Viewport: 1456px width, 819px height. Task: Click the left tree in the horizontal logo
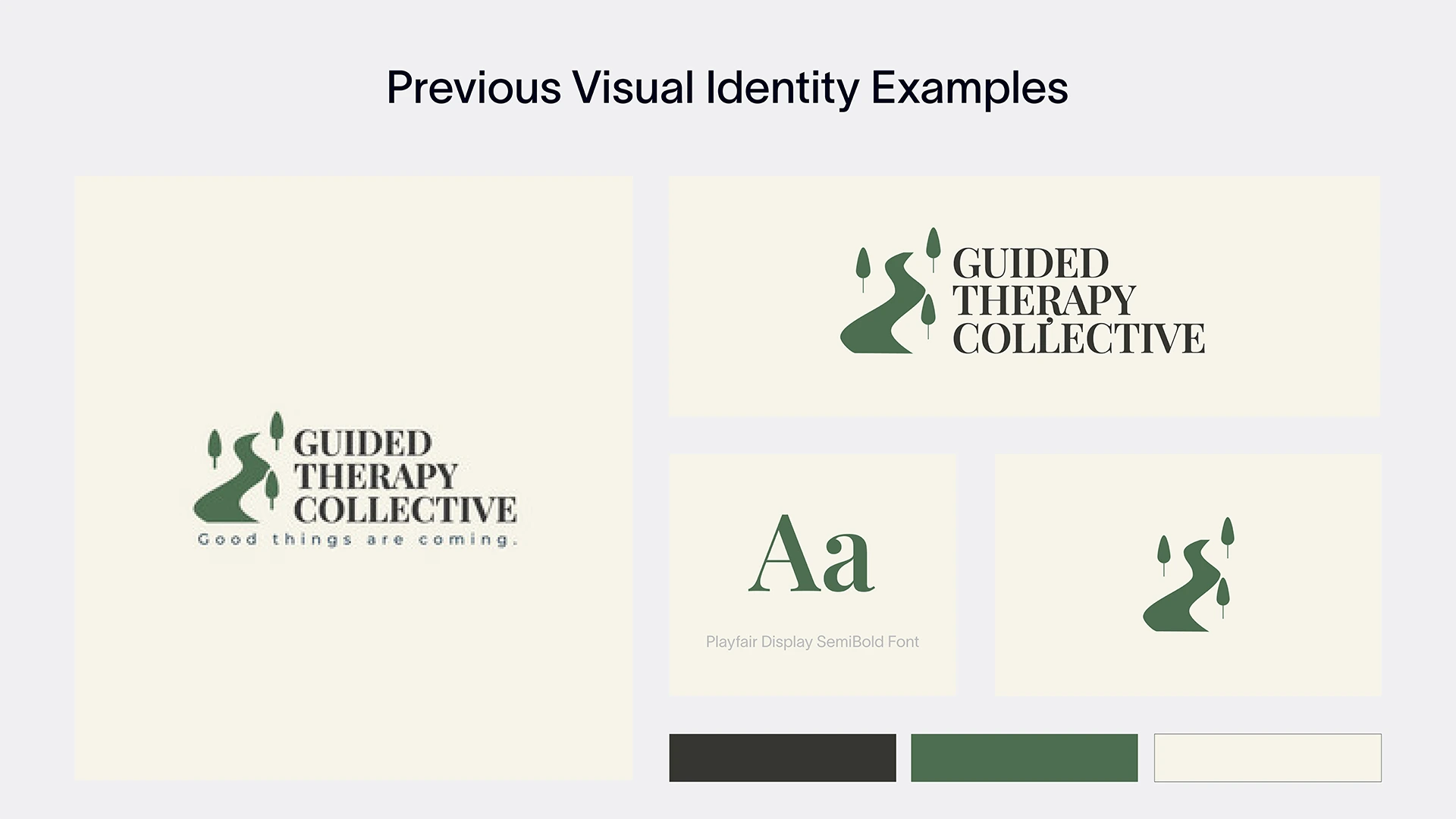tap(863, 269)
